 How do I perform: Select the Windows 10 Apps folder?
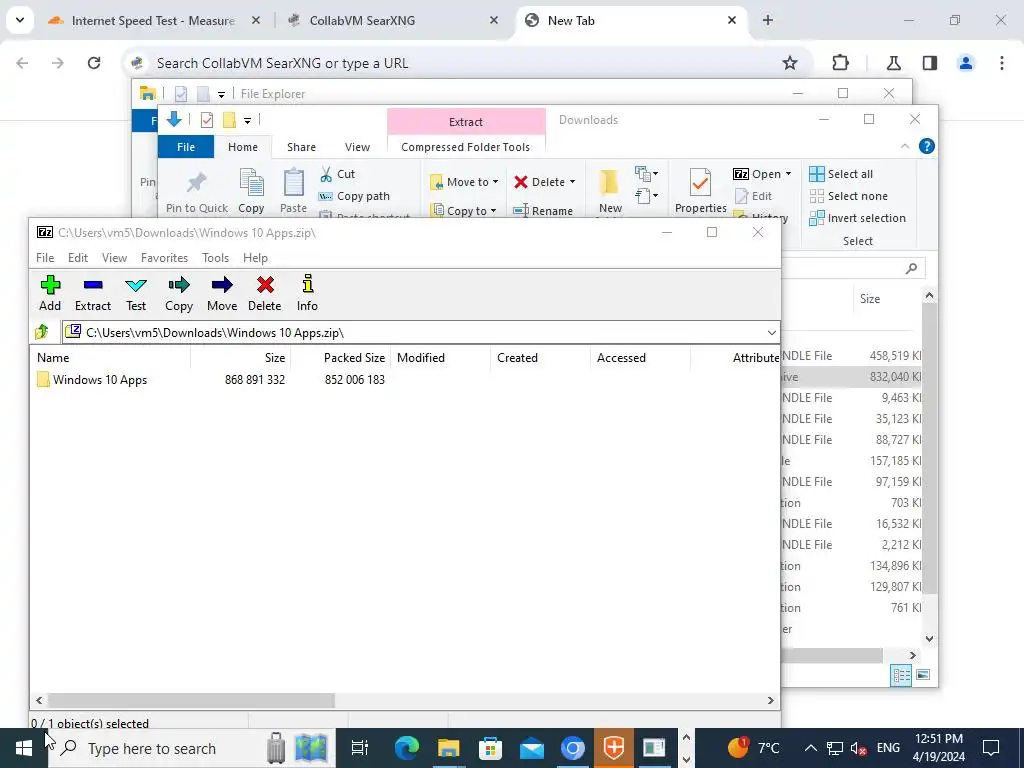point(93,380)
